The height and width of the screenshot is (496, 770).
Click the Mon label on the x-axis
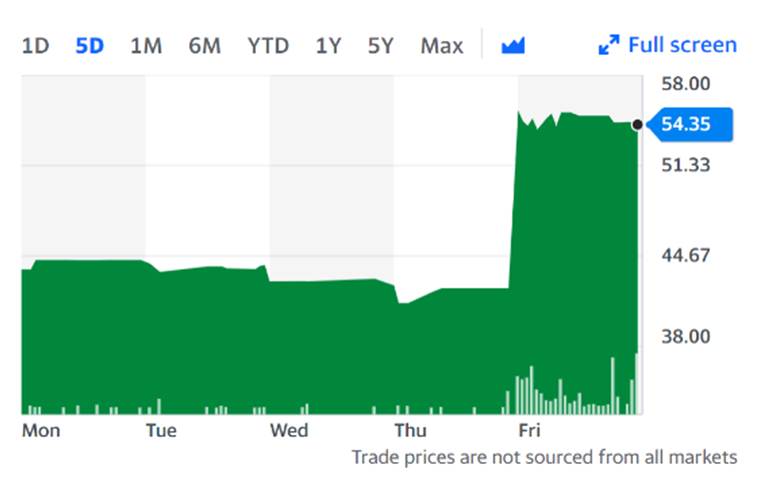[41, 430]
